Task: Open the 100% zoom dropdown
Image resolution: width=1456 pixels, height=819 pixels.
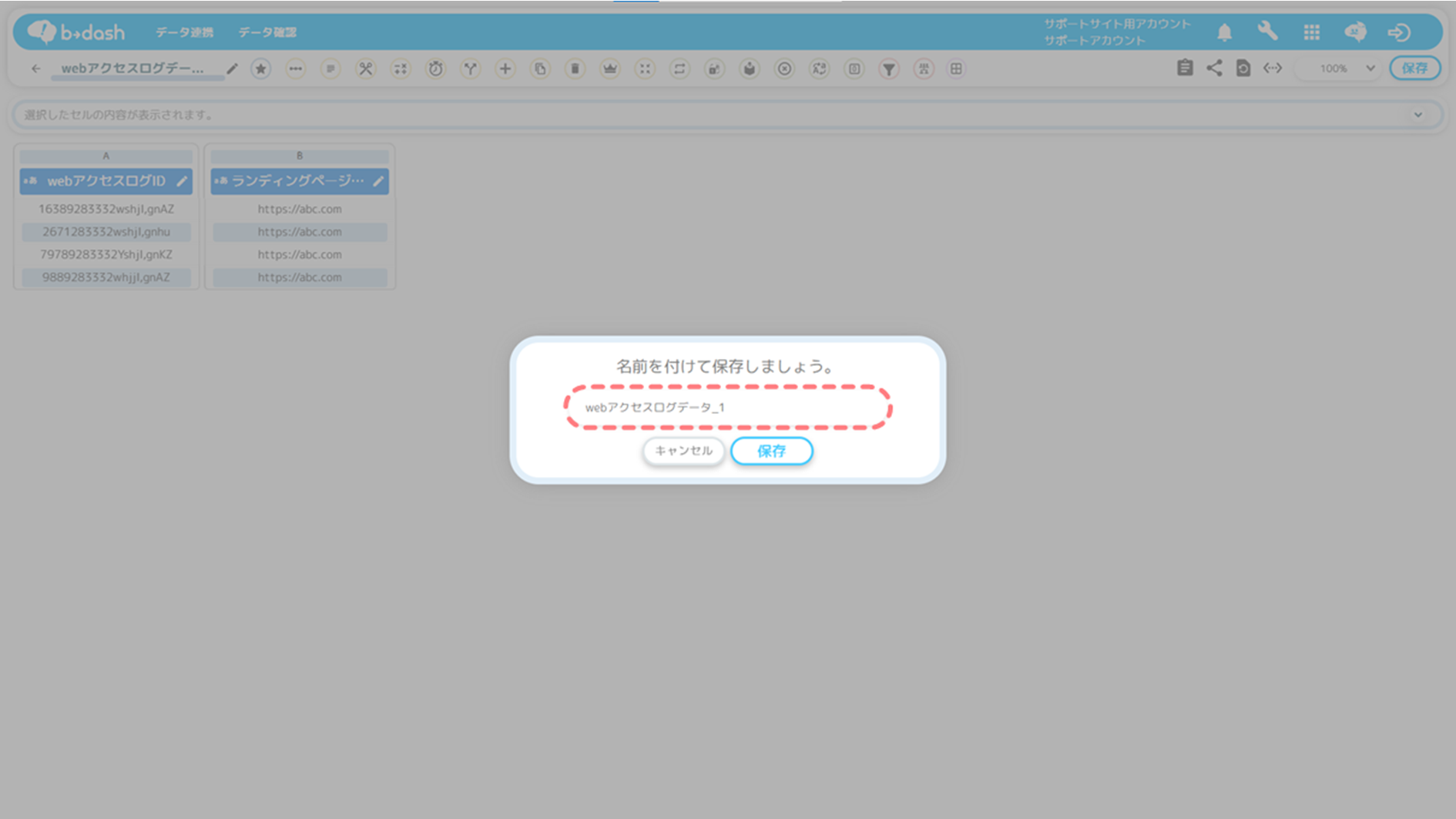Action: 1340,68
